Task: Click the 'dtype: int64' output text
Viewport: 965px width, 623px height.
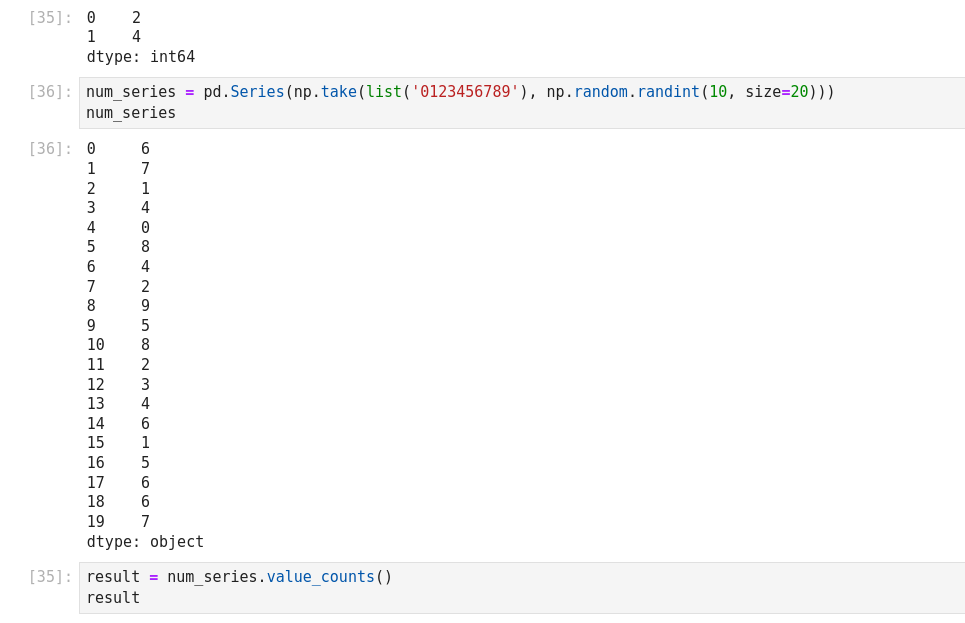Action: pyautogui.click(x=141, y=57)
